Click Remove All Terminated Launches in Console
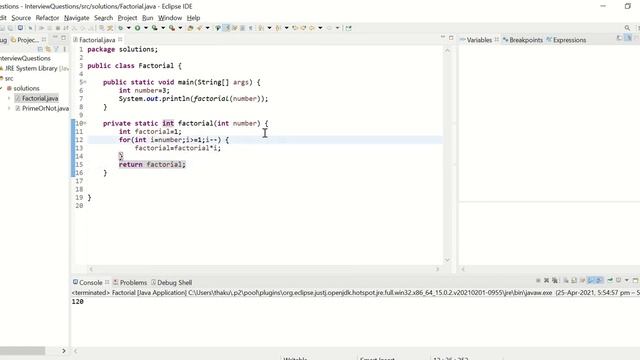The height and width of the screenshot is (360, 640). click(555, 280)
